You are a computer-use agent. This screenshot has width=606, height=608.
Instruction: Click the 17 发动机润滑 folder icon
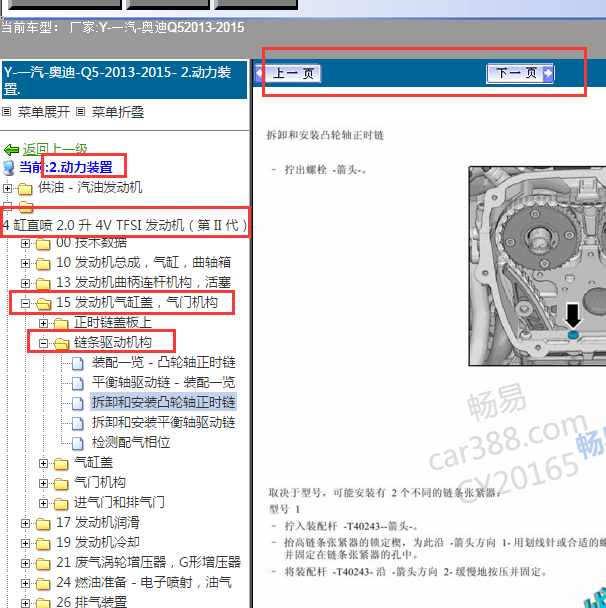click(x=43, y=524)
